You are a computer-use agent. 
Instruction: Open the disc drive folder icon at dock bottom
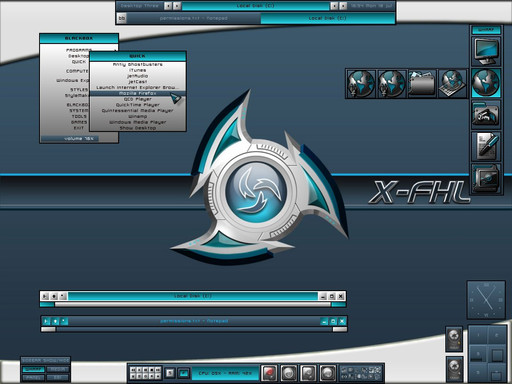pos(486,178)
